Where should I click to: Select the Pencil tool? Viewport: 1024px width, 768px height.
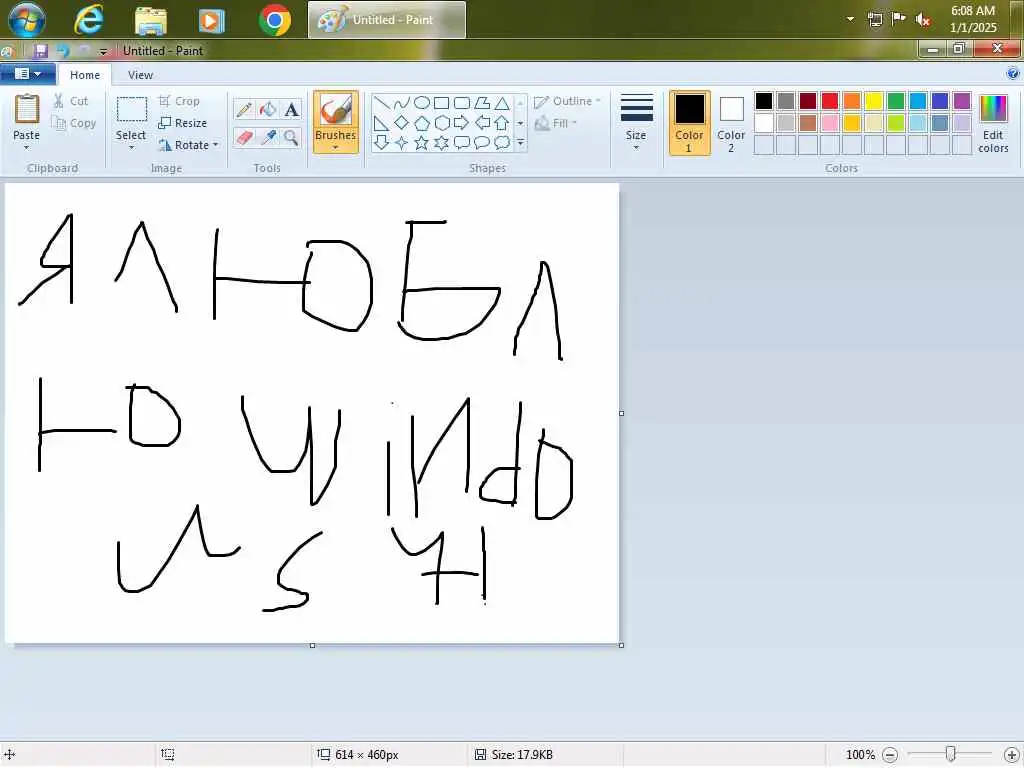tap(244, 109)
